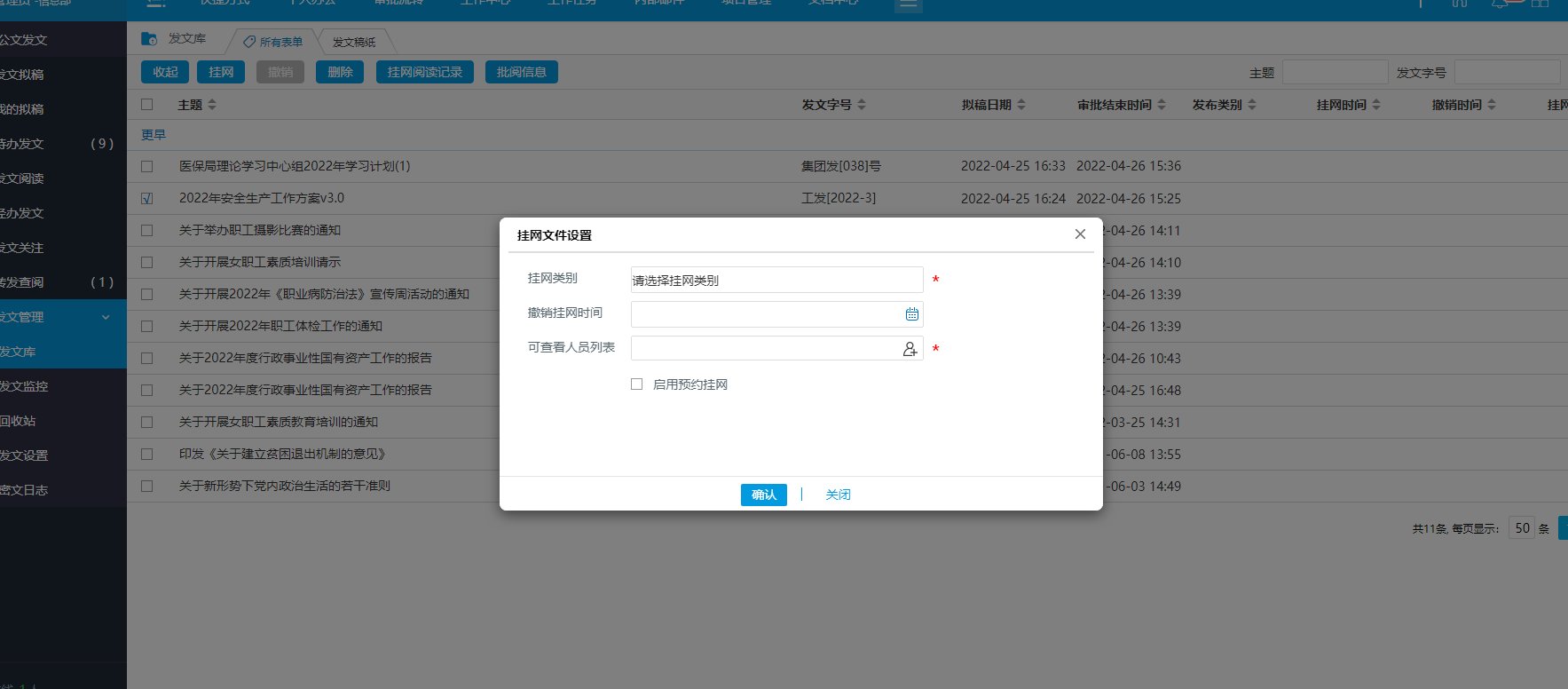Close the 挂网文件设置 dialog with X

pos(1080,234)
